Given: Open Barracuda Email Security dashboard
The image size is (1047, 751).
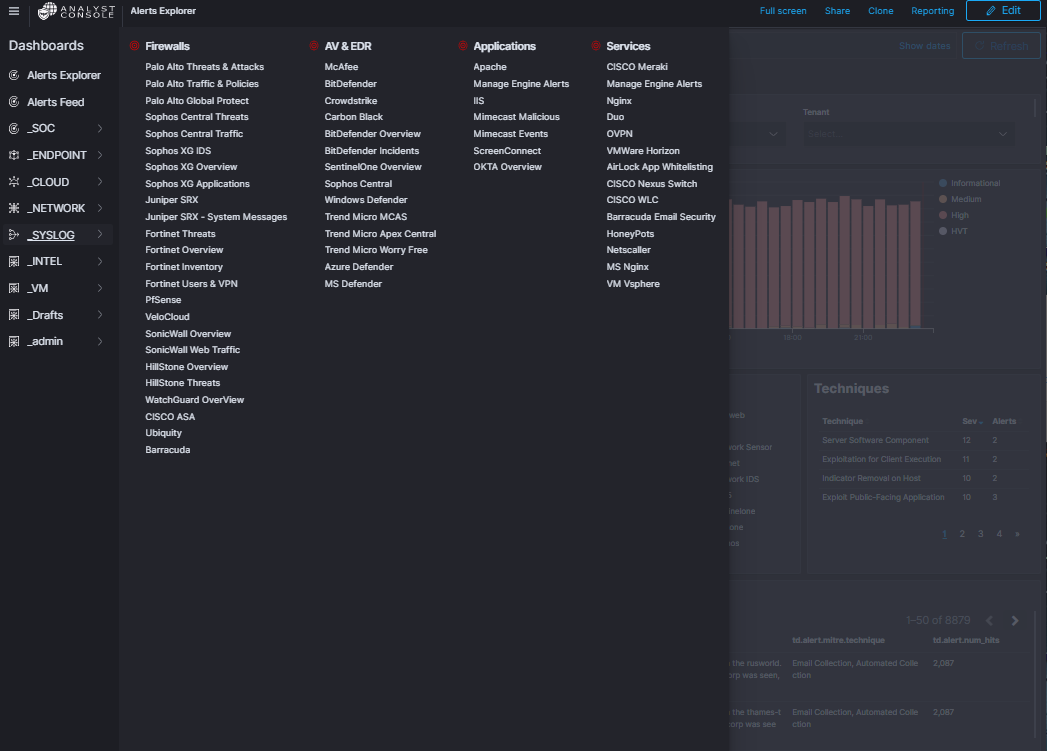Looking at the screenshot, I should point(661,217).
